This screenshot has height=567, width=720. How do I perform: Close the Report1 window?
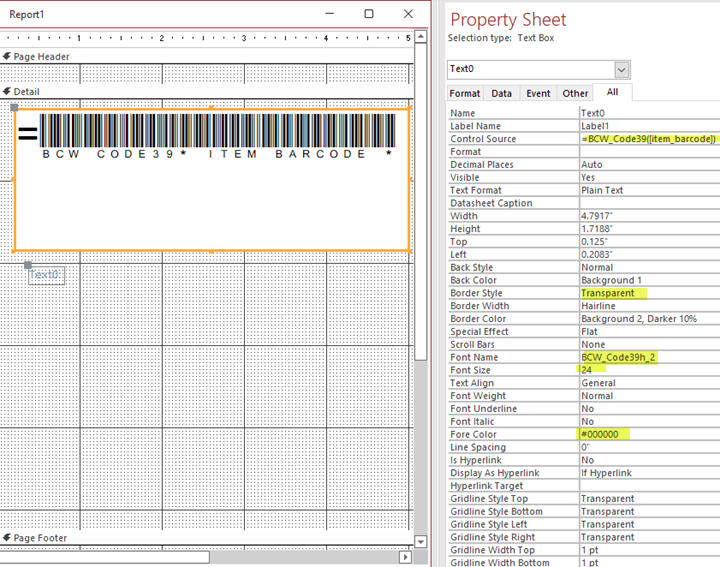coord(408,14)
